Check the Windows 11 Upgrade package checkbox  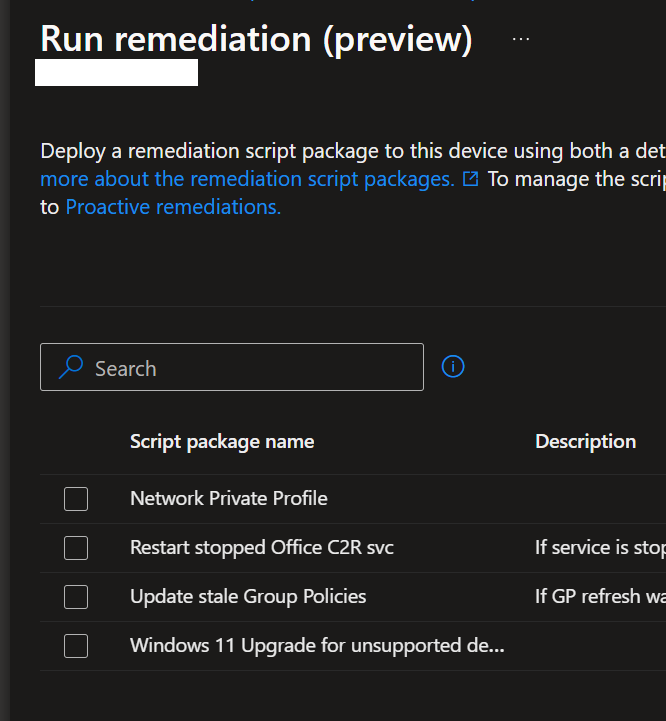pos(76,646)
